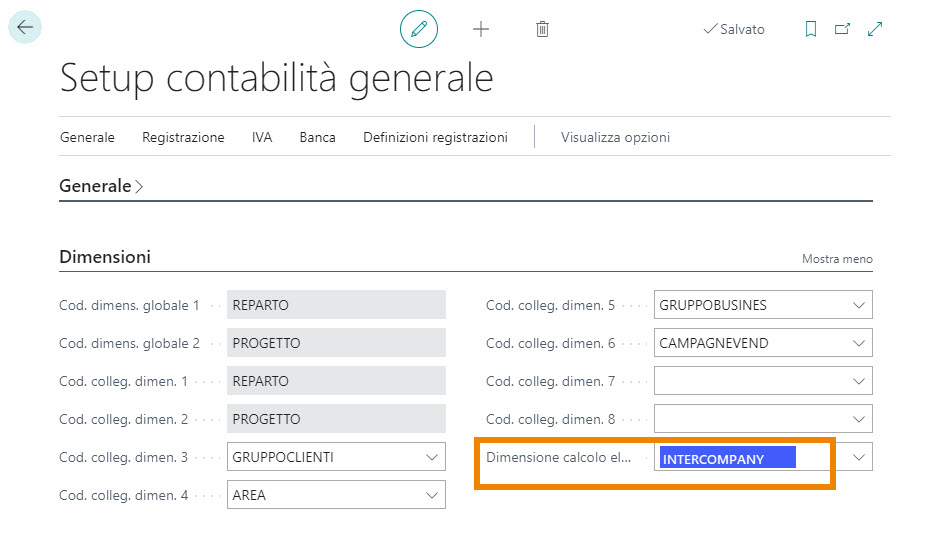Click the back arrow button
The height and width of the screenshot is (534, 935).
coord(25,28)
